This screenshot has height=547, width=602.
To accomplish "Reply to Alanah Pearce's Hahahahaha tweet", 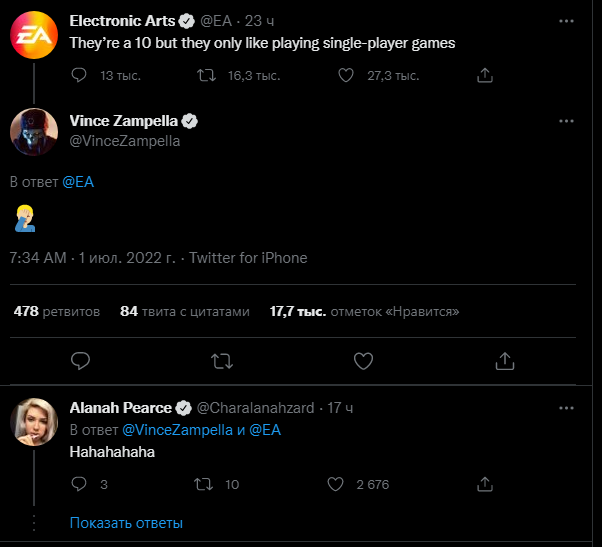I will click(x=82, y=485).
